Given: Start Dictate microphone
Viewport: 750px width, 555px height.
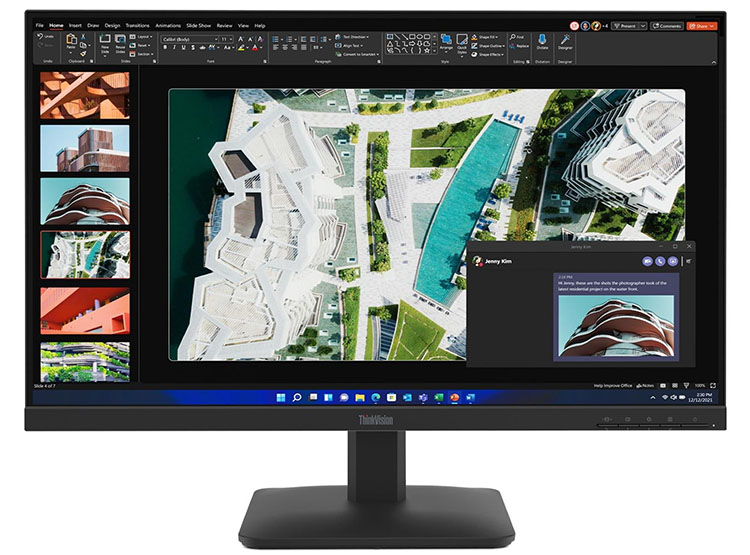Looking at the screenshot, I should 542,42.
